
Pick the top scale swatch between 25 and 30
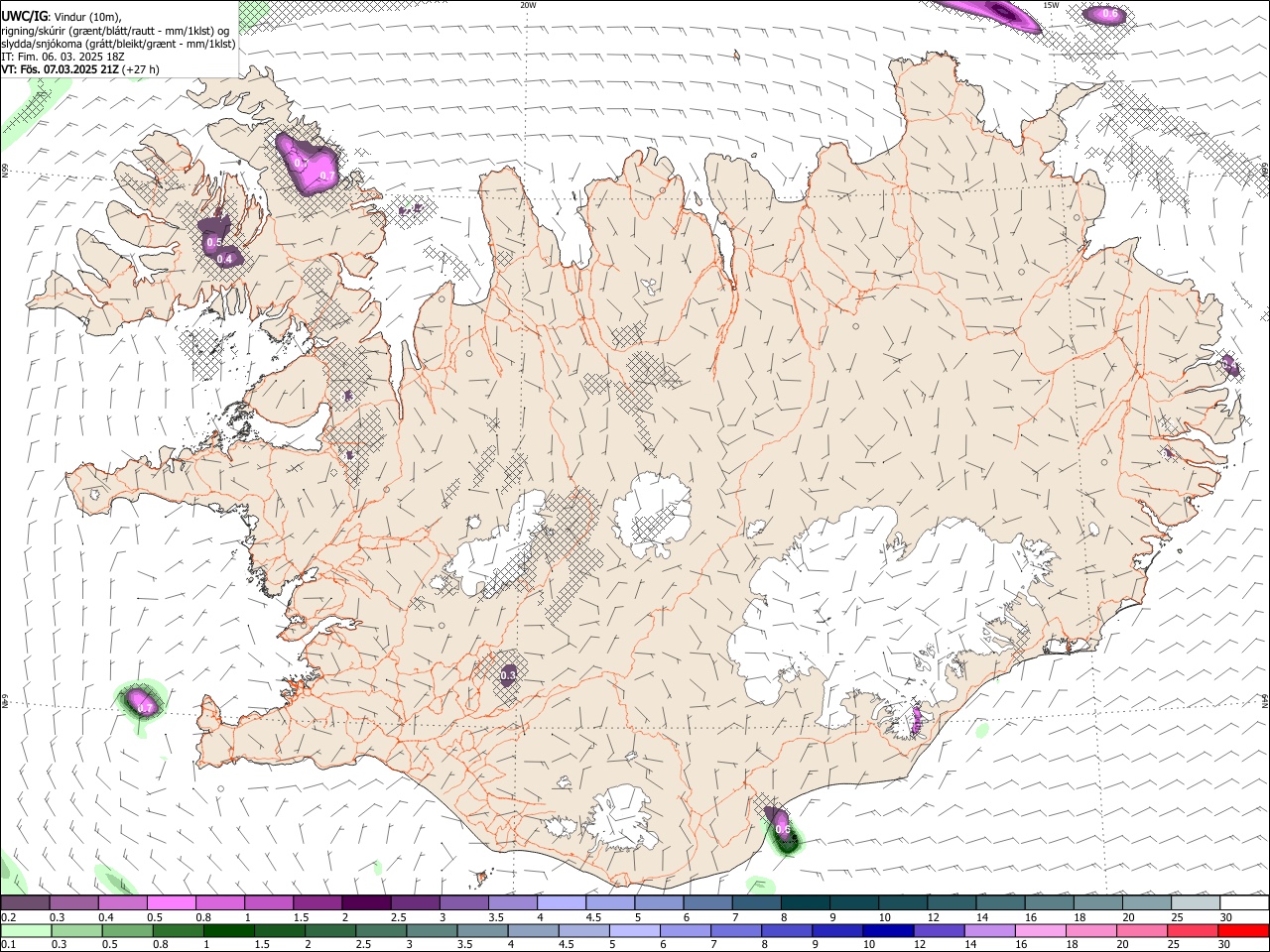pyautogui.click(x=1197, y=902)
